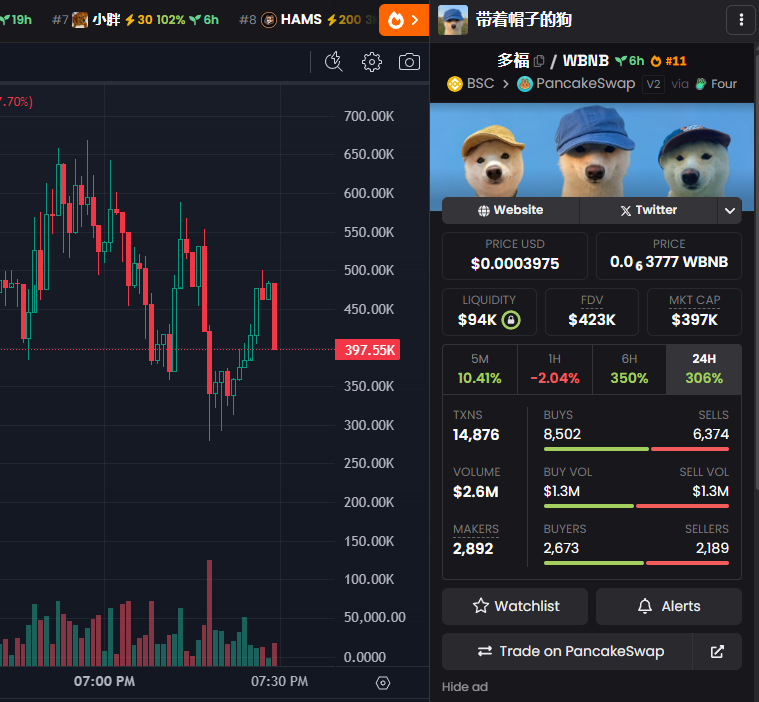Click the indicator quick-search lightning icon
The image size is (759, 702).
(x=334, y=62)
